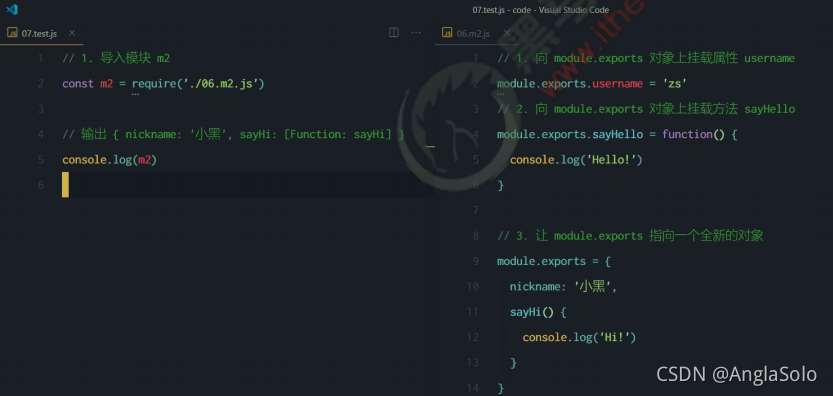Click 'username' in module.exports.username line
Viewport: 833px width, 396px height.
617,84
